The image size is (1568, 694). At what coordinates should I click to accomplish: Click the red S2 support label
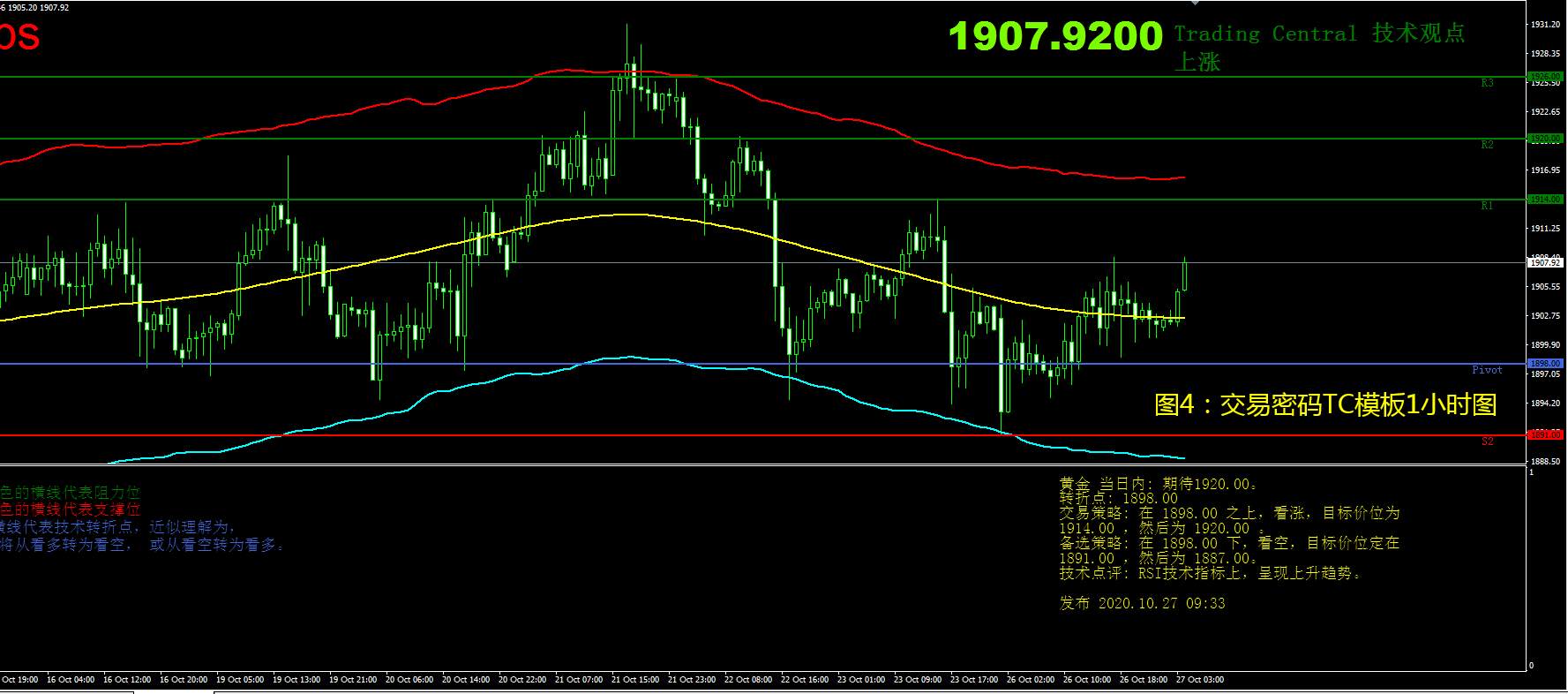coord(1487,441)
